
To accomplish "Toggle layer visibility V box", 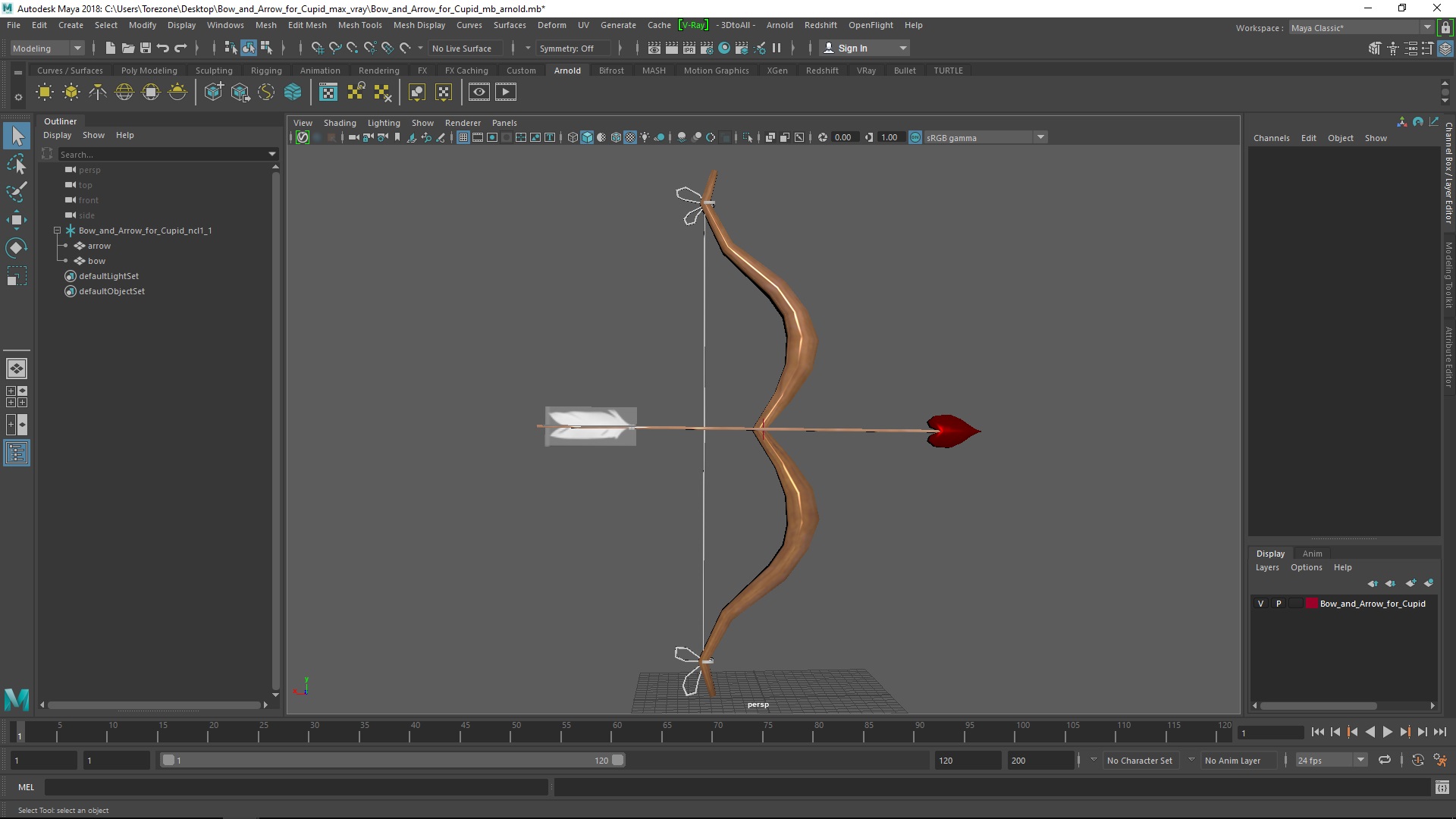I will [1261, 604].
